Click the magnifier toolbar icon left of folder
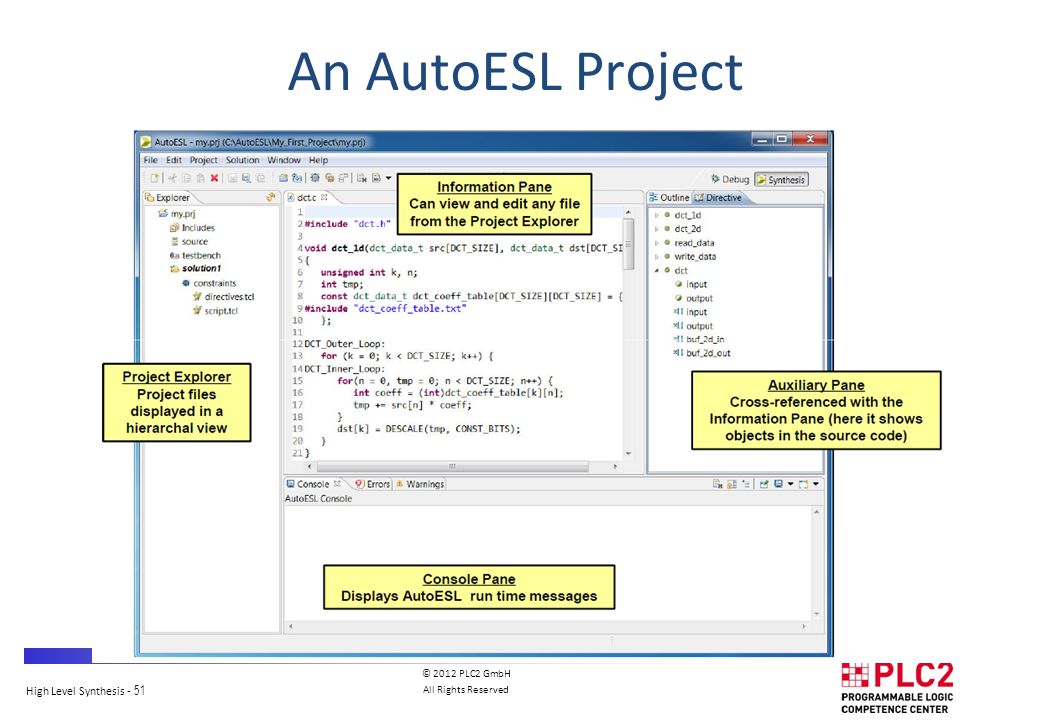Screen dimensions: 1040x720 [x=246, y=178]
